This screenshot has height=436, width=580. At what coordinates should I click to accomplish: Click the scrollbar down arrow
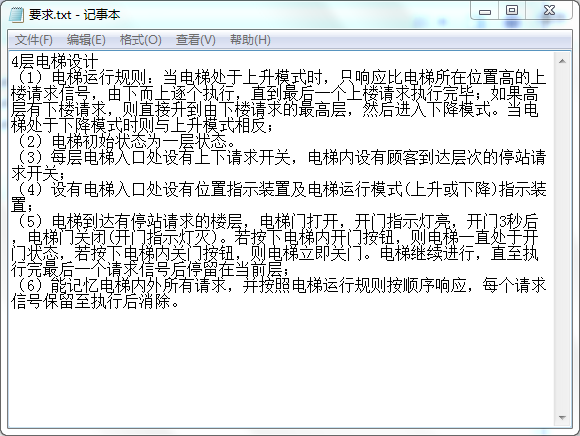[562, 418]
